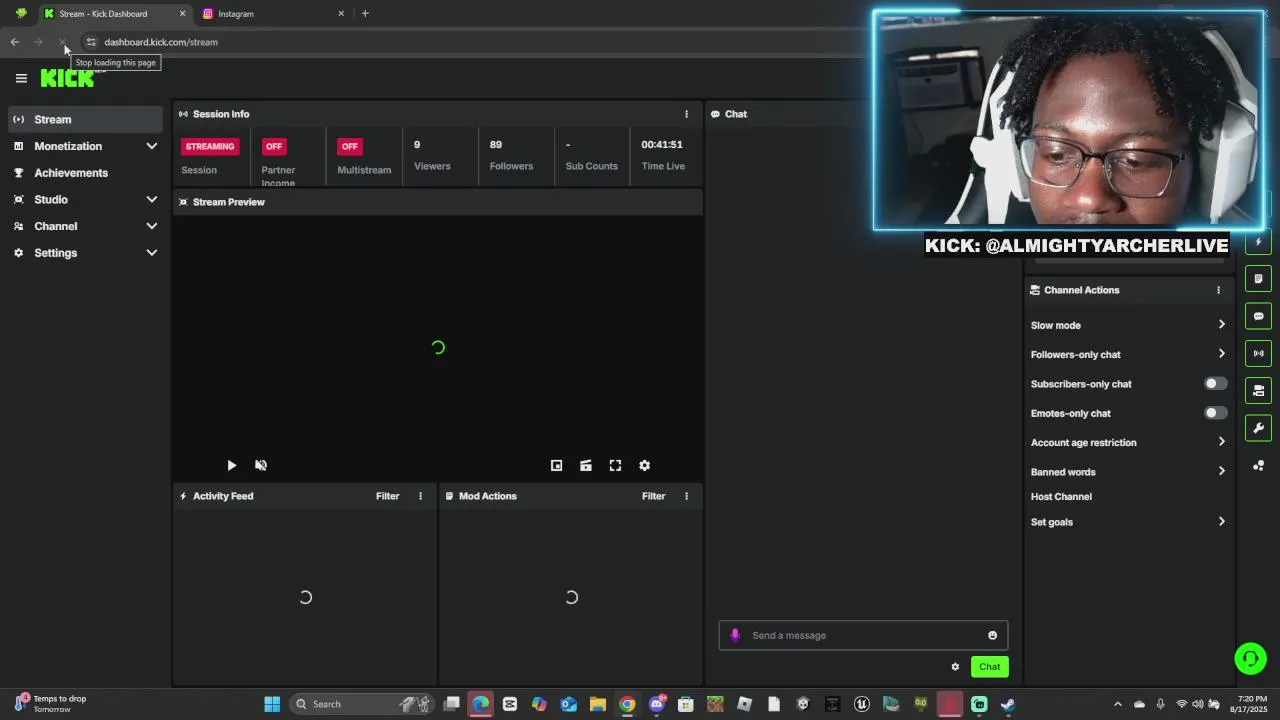Open Banned words options chevron
1280x720 pixels.
pyautogui.click(x=1221, y=472)
